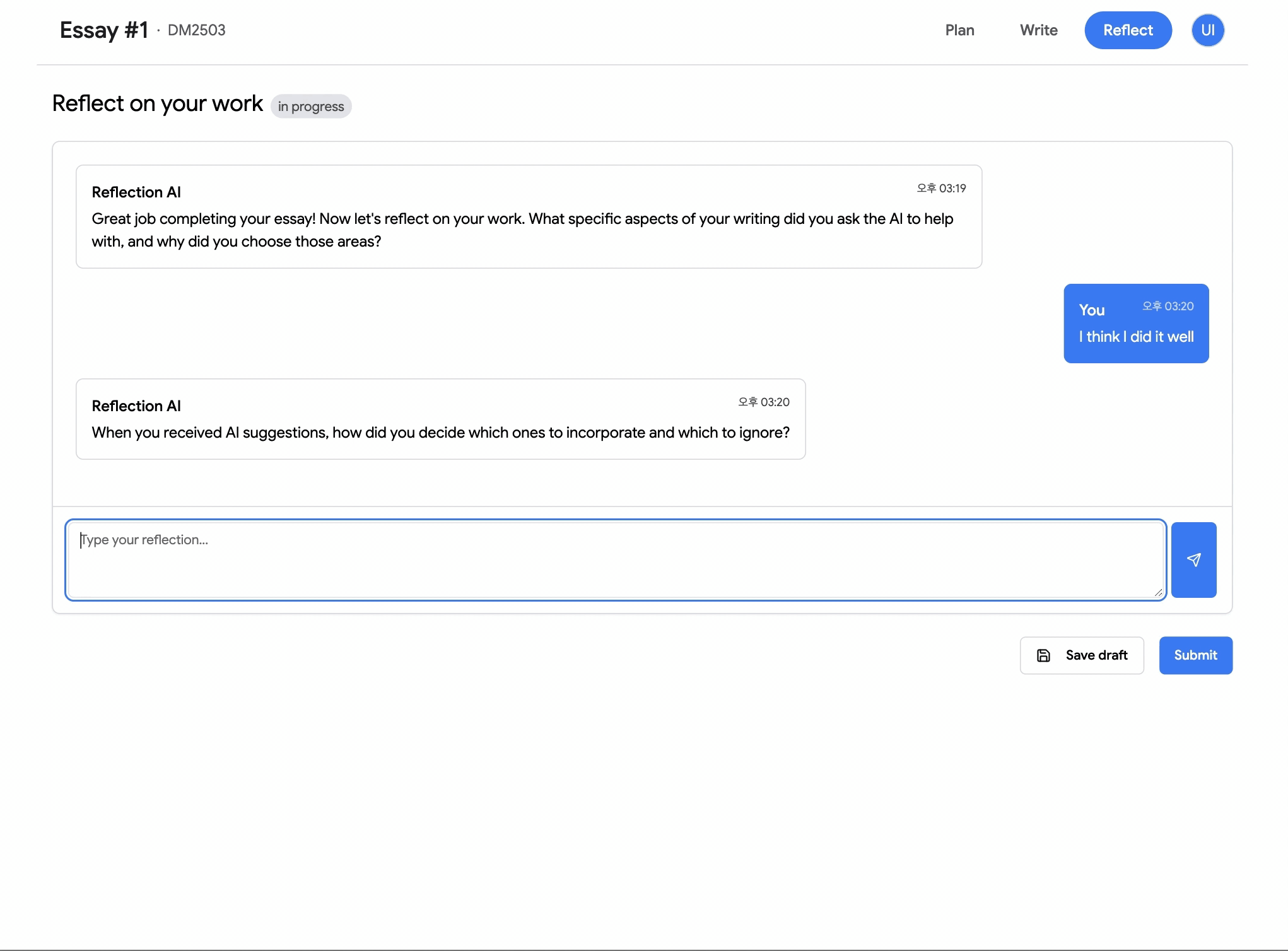Click the 'in progress' status badge
This screenshot has height=951, width=1288.
tap(311, 107)
